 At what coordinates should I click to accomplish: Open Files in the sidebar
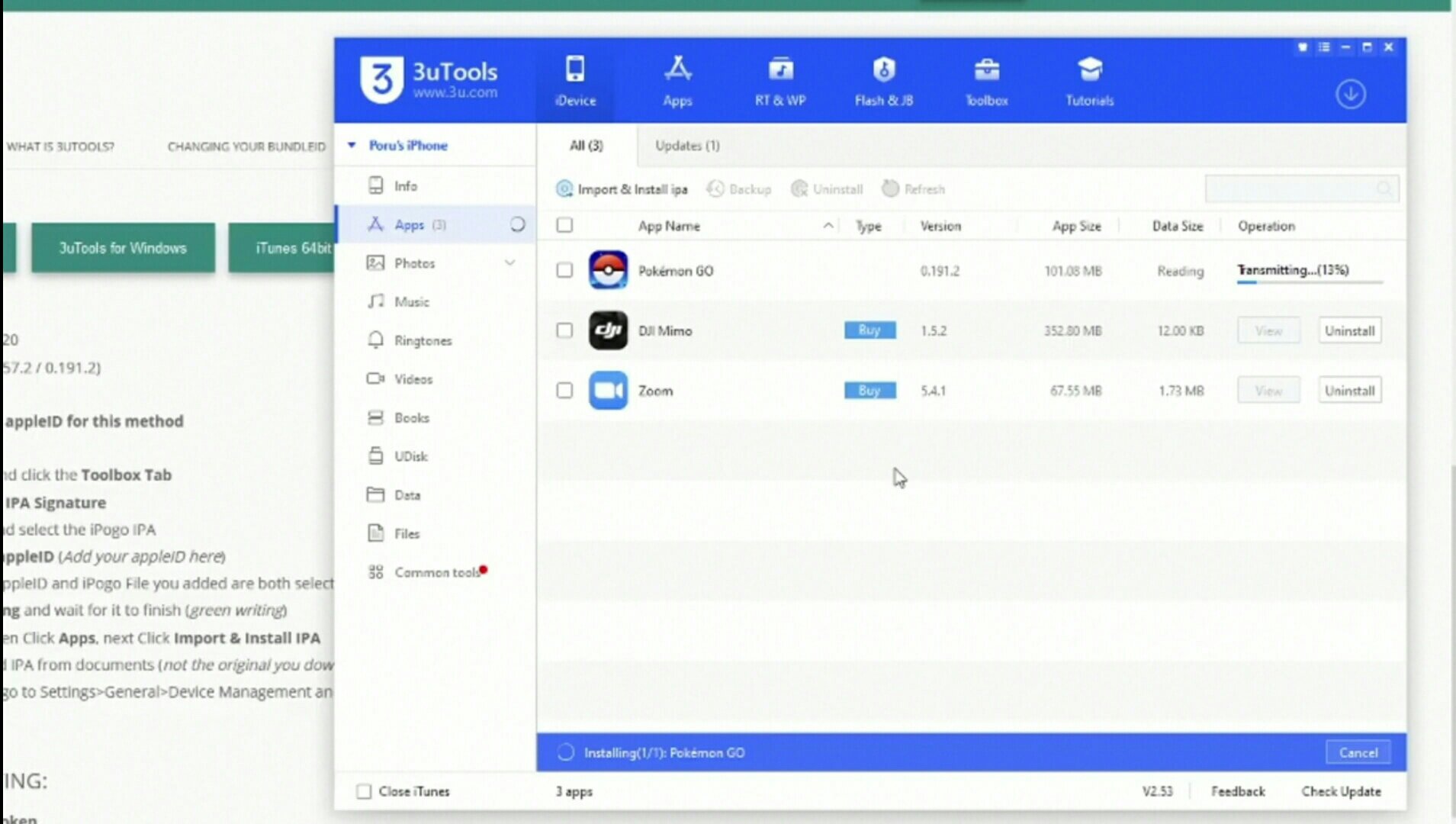436,533
